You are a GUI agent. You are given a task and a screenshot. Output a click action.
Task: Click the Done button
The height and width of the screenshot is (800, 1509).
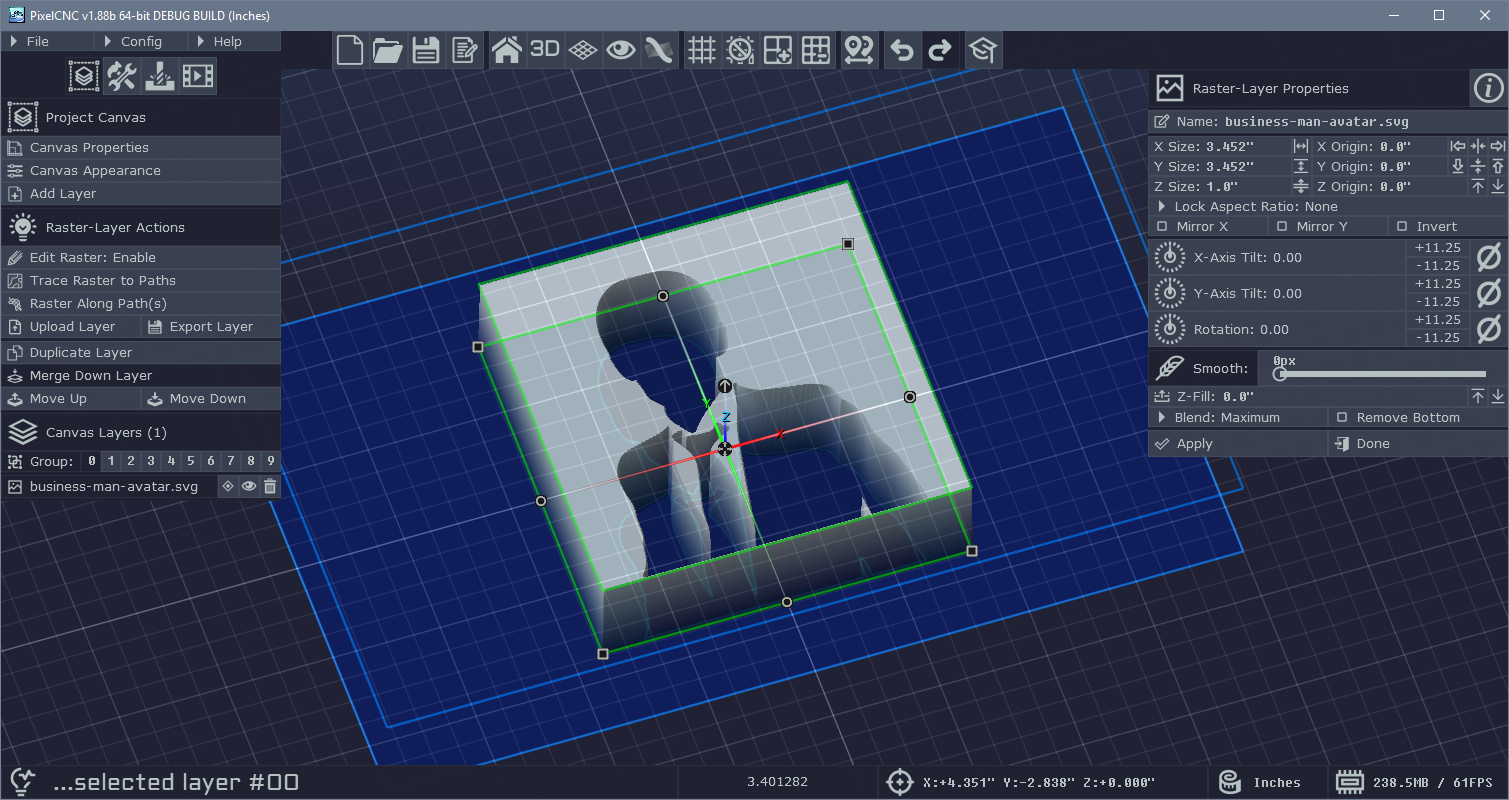[x=1418, y=443]
